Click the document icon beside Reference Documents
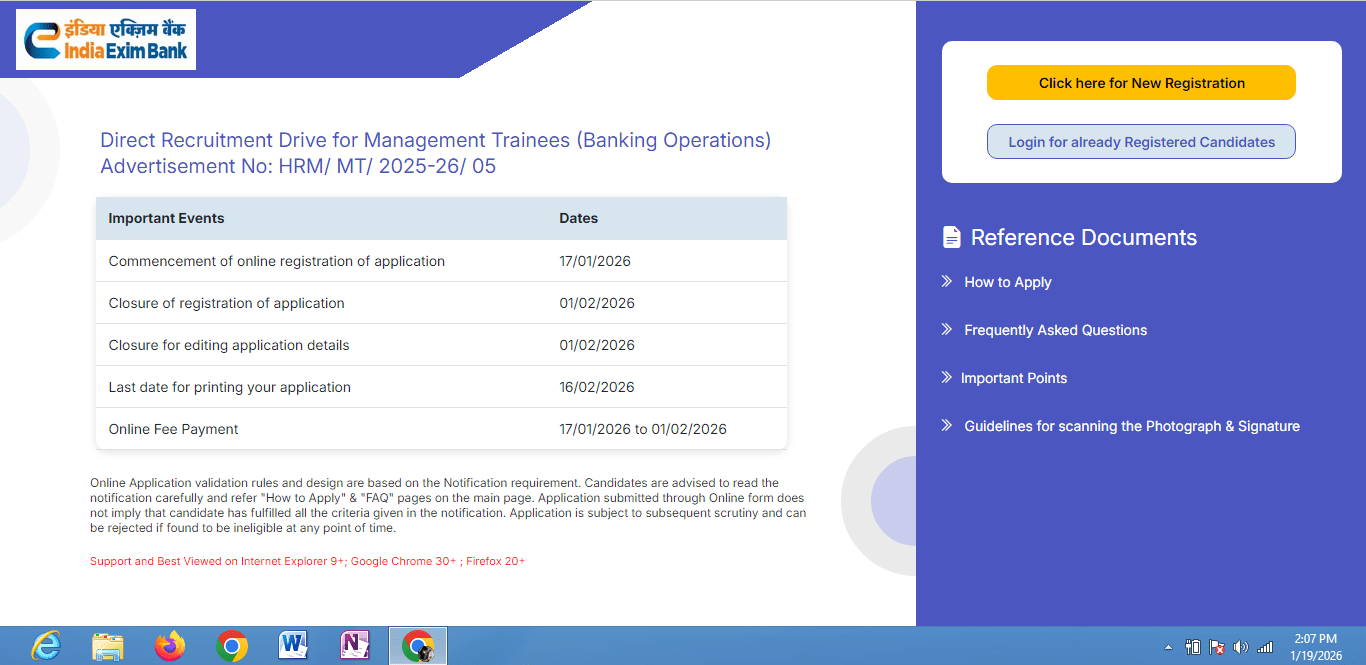Viewport: 1366px width, 665px height. coord(951,236)
